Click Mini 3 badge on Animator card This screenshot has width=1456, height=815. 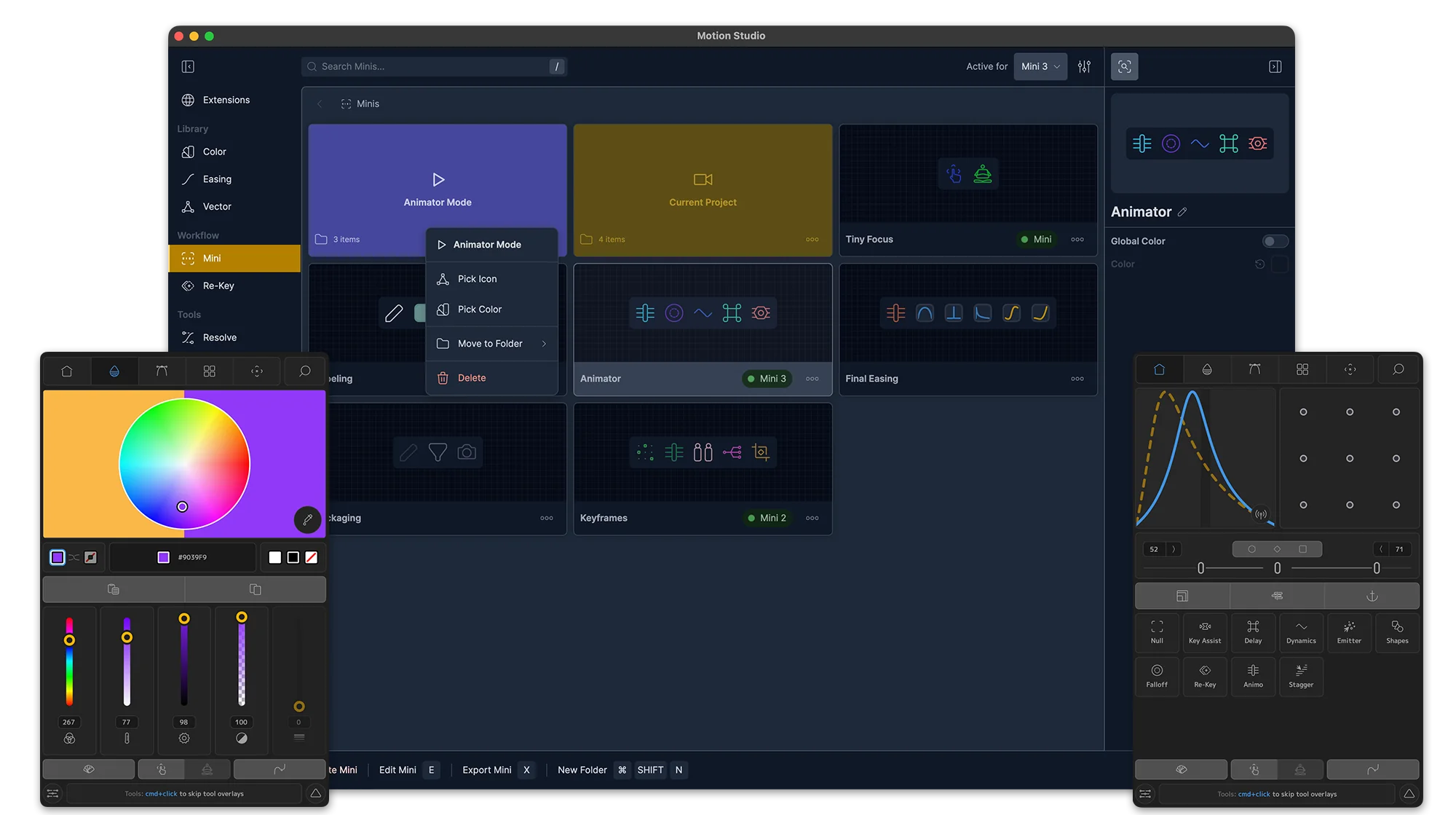767,379
